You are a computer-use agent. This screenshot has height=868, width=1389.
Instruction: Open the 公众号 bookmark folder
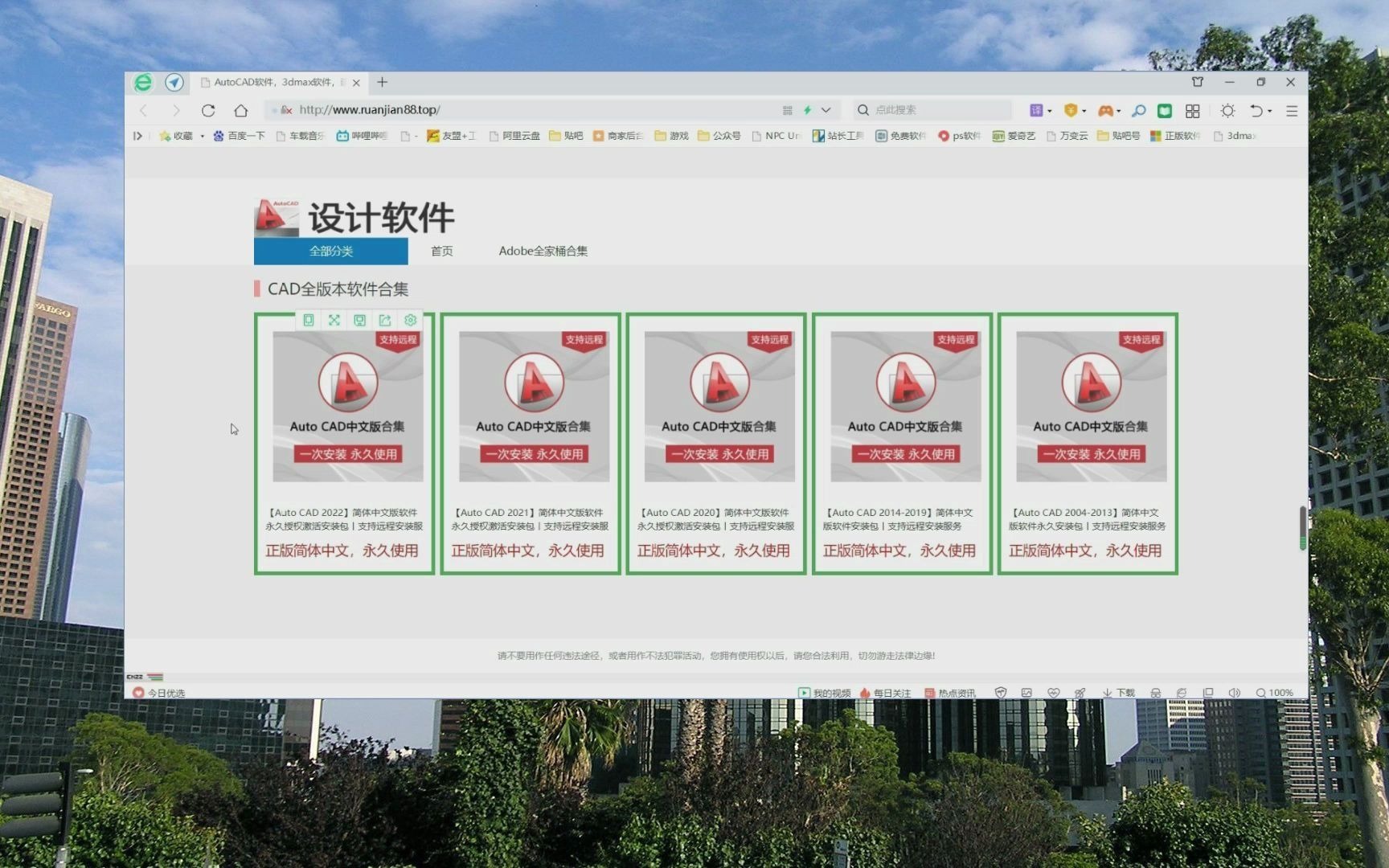(x=719, y=136)
